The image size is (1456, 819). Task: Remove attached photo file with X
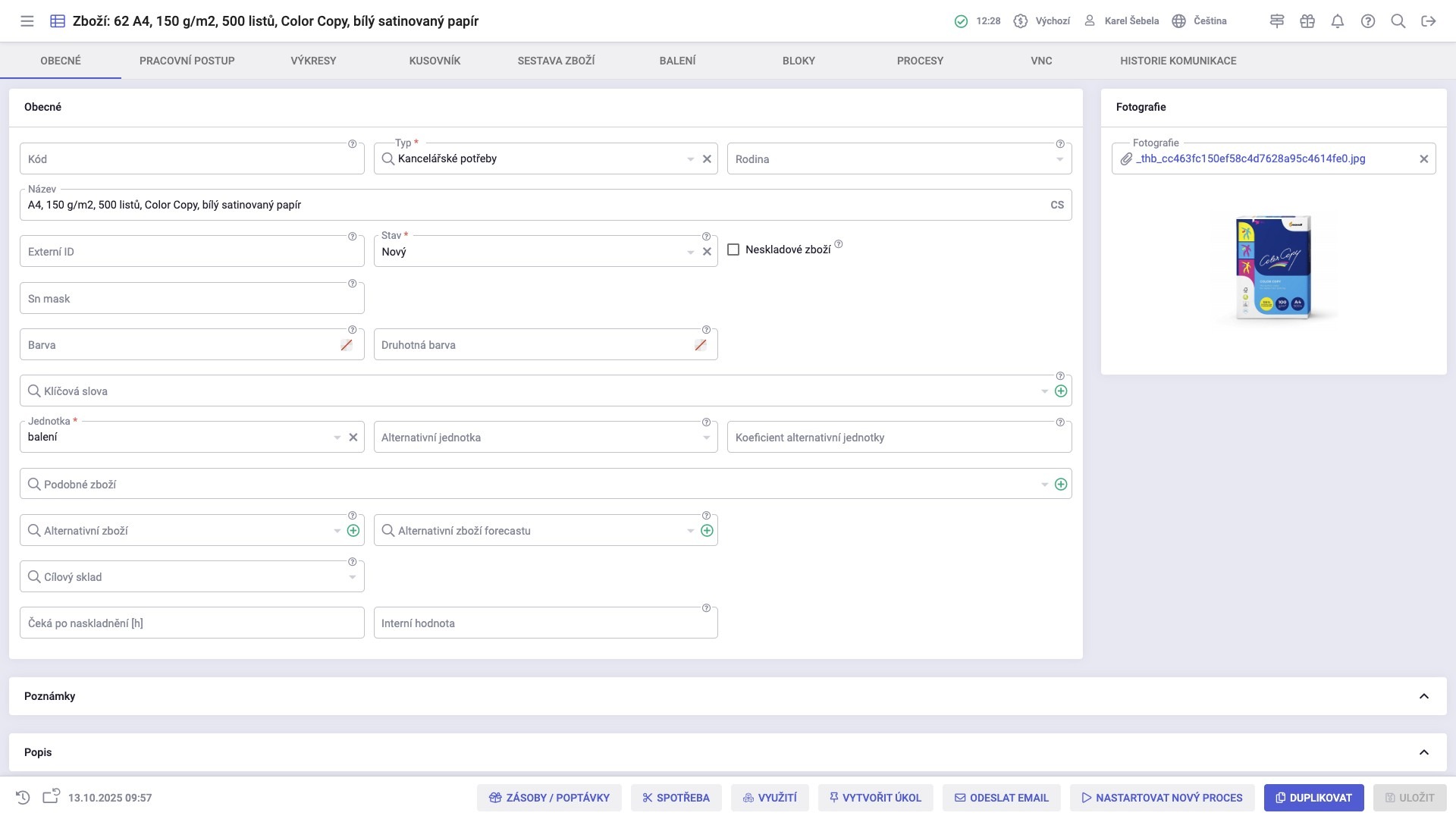click(x=1424, y=159)
